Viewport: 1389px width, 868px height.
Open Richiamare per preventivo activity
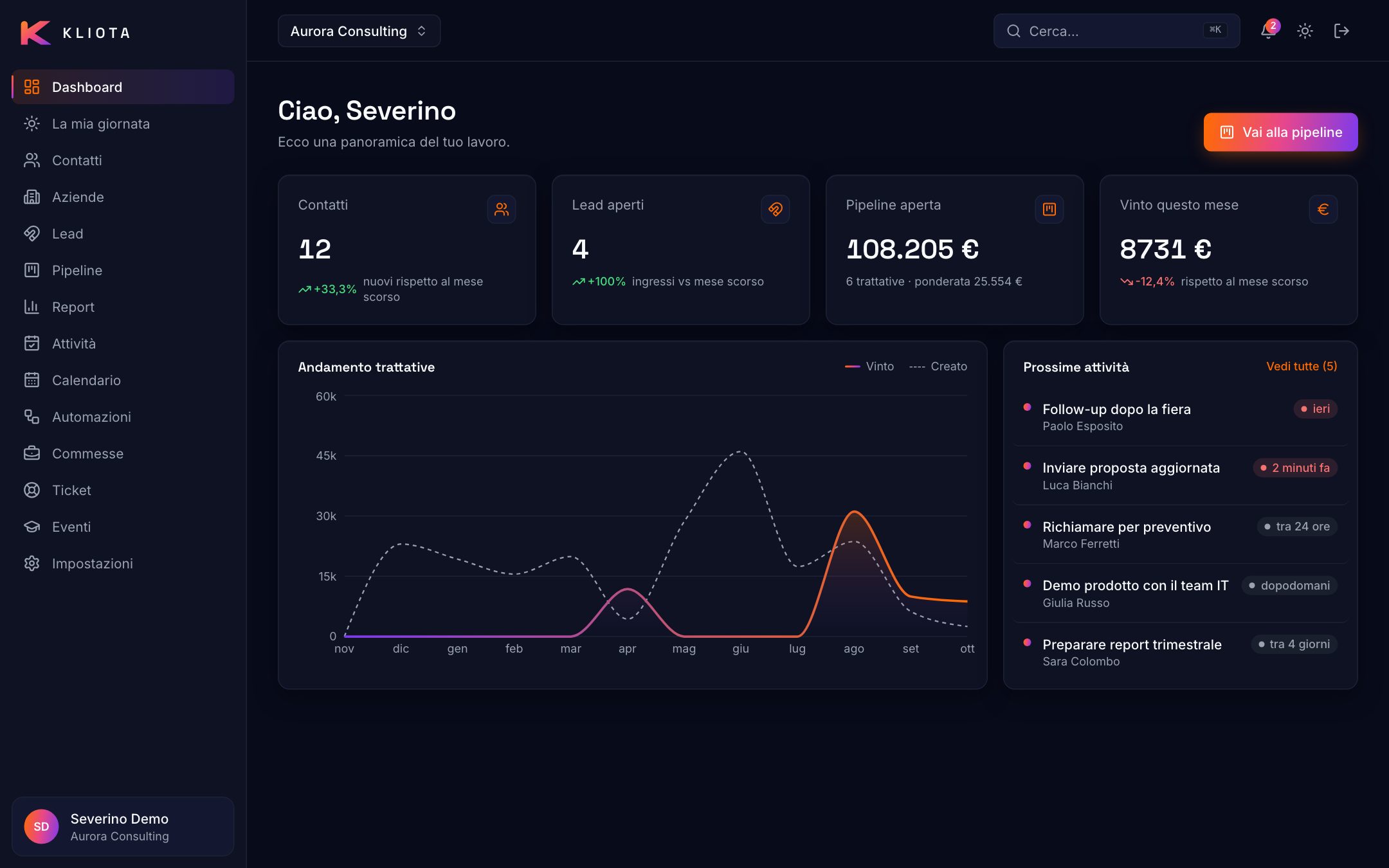point(1180,534)
